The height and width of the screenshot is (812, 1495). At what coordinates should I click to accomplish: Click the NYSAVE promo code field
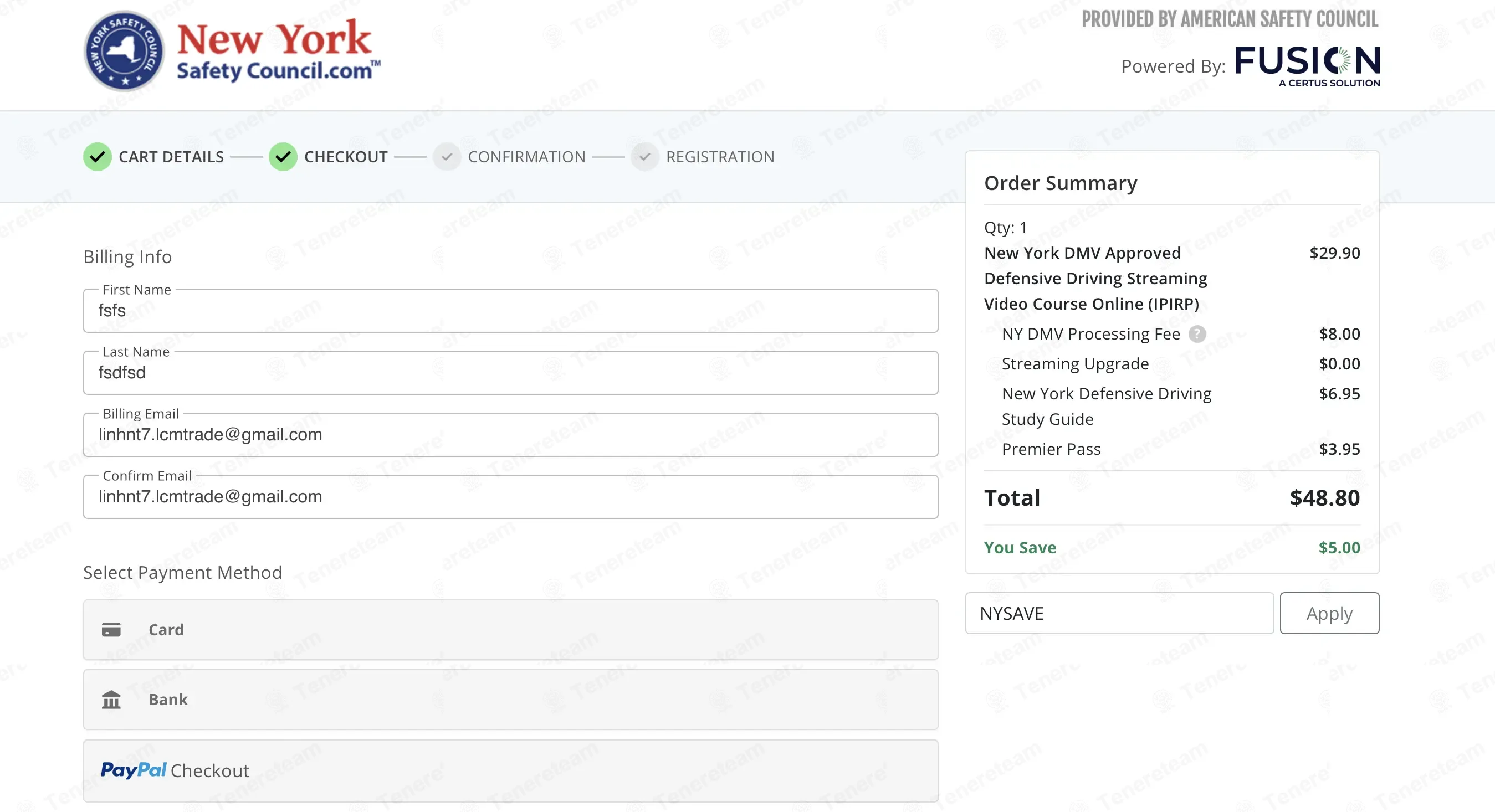click(x=1119, y=614)
